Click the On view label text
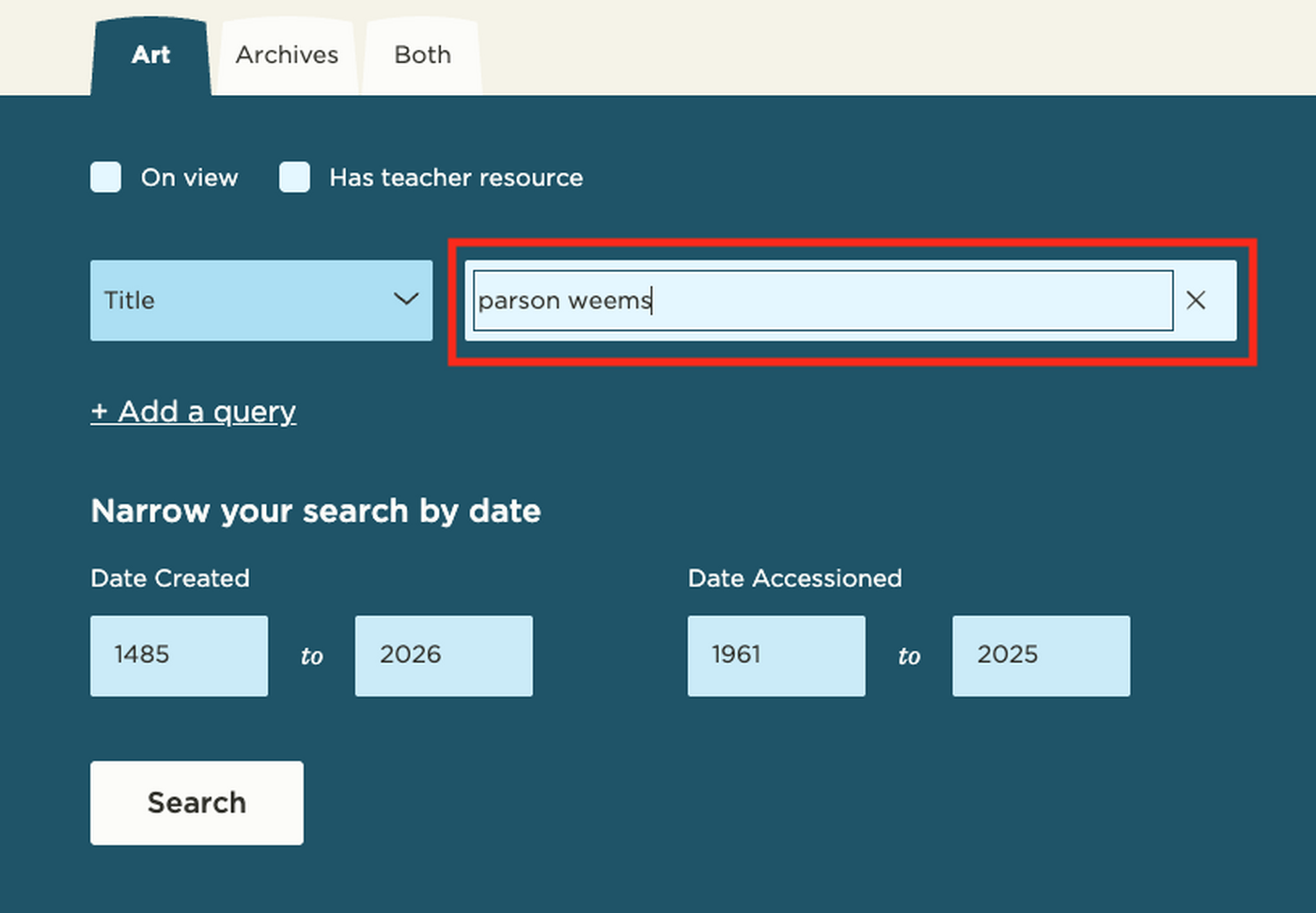The image size is (1316, 913). tap(190, 177)
